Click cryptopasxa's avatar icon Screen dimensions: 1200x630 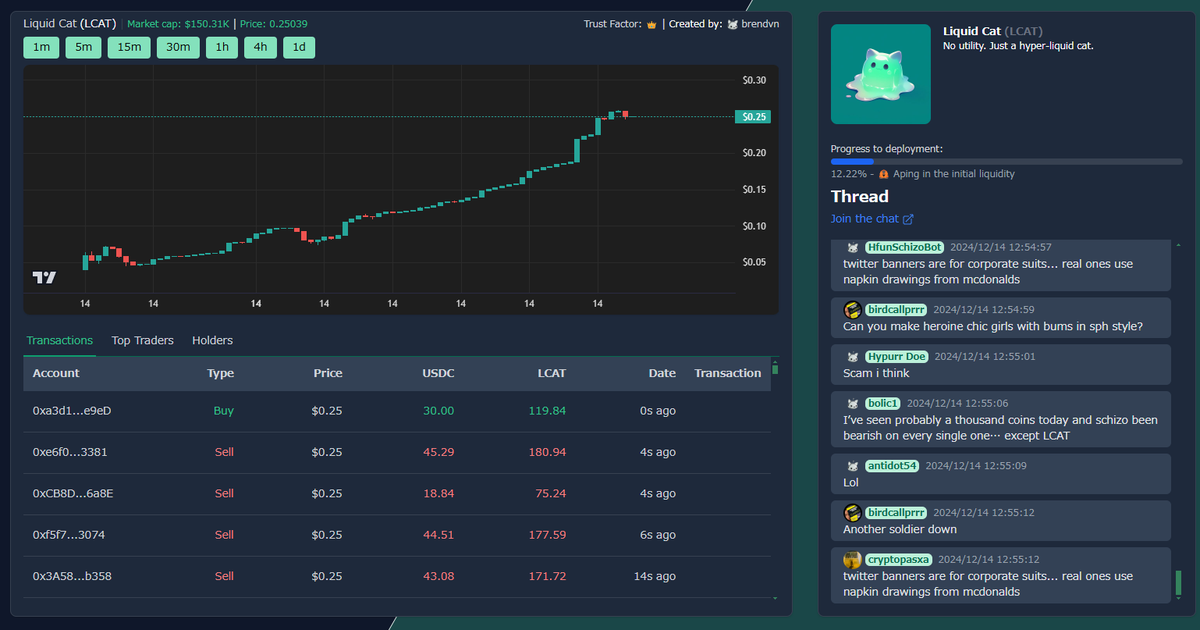(x=852, y=560)
